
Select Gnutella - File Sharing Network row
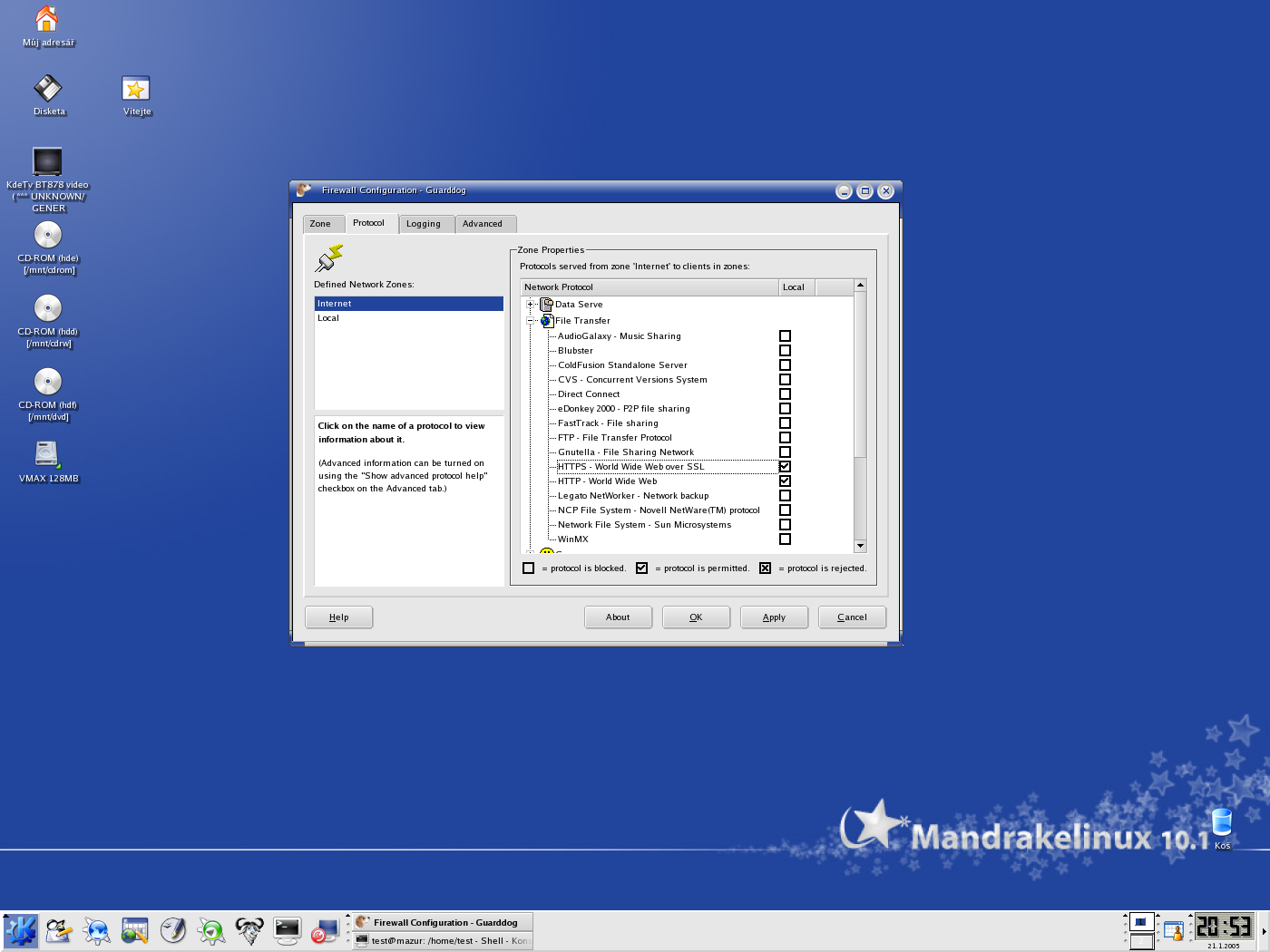coord(626,452)
